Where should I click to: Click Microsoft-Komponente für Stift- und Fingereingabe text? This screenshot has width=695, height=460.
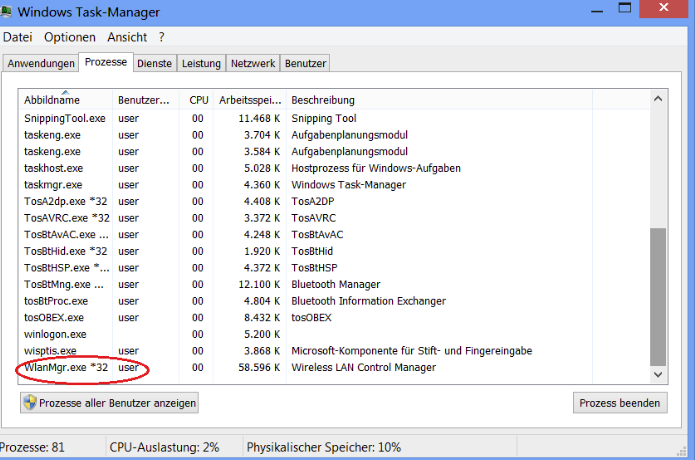tap(411, 351)
